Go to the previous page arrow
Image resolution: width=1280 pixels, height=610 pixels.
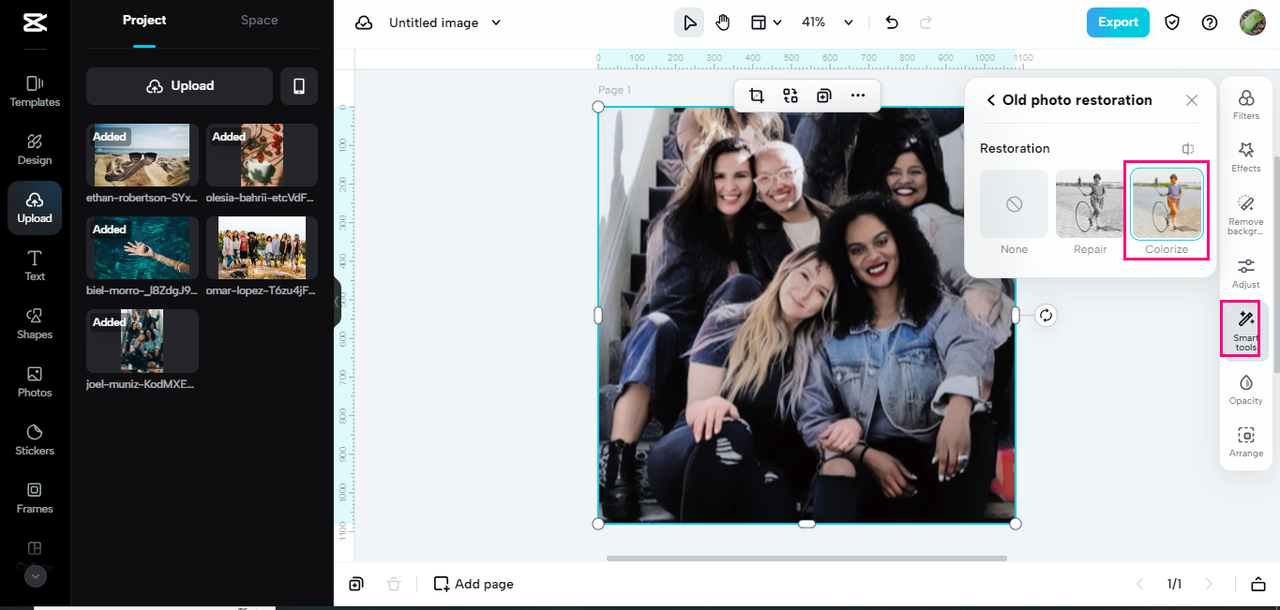point(1139,584)
